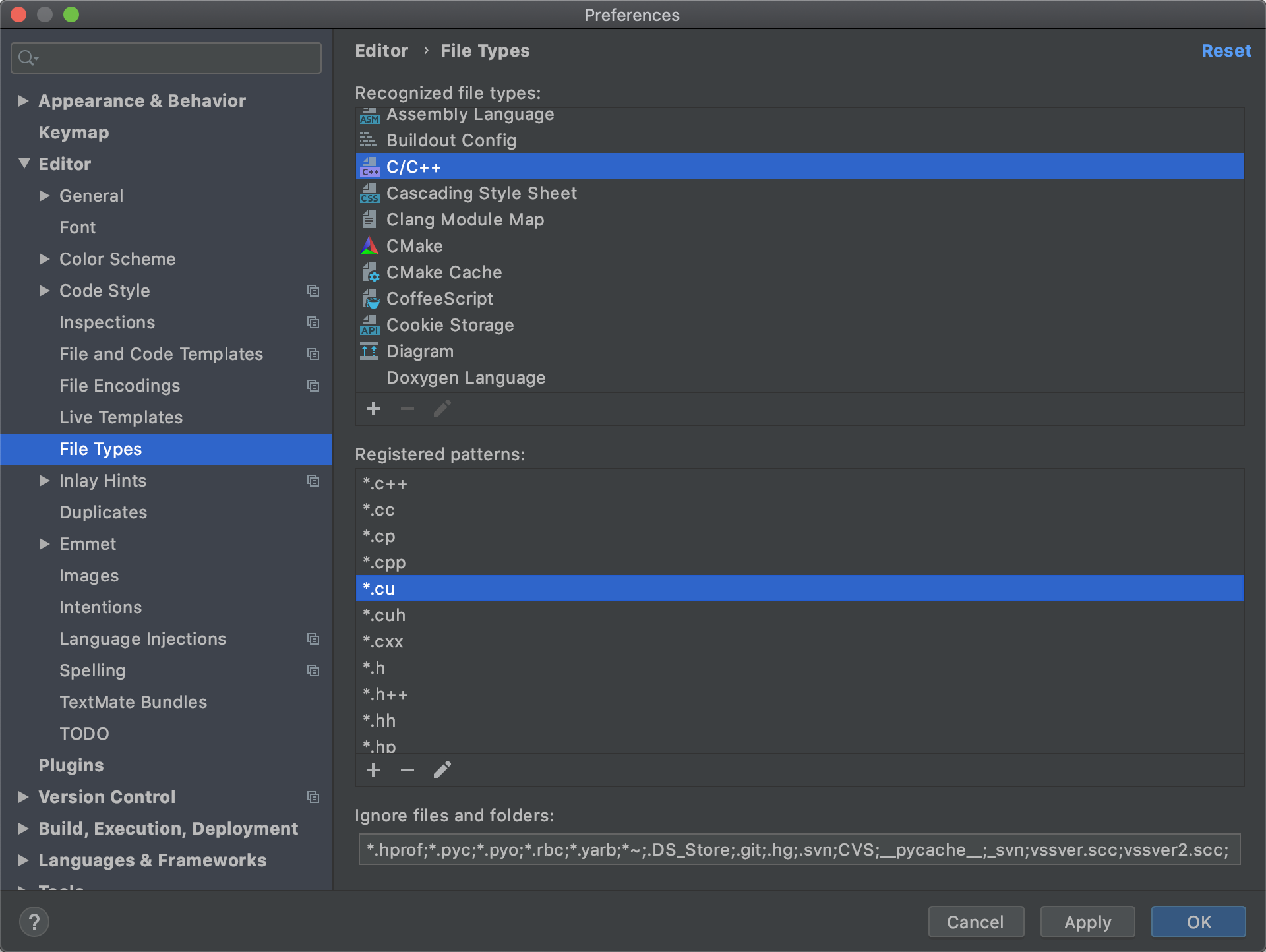
Task: Select the CMake file type
Action: tap(414, 246)
